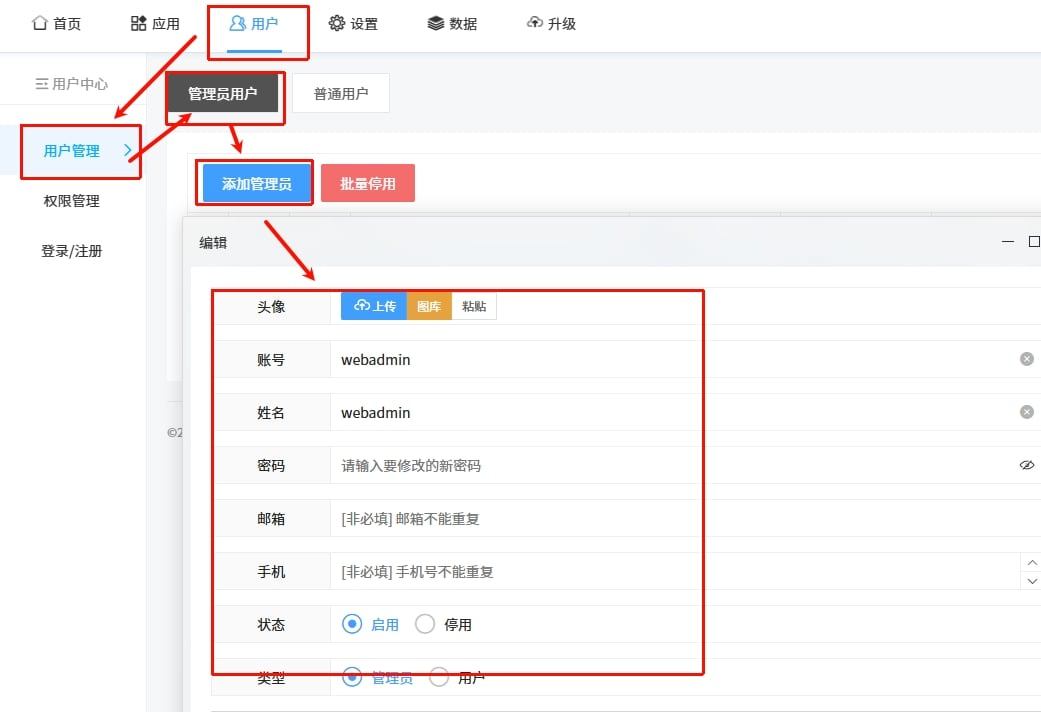Click the apps grid icon beside 应用

click(138, 23)
